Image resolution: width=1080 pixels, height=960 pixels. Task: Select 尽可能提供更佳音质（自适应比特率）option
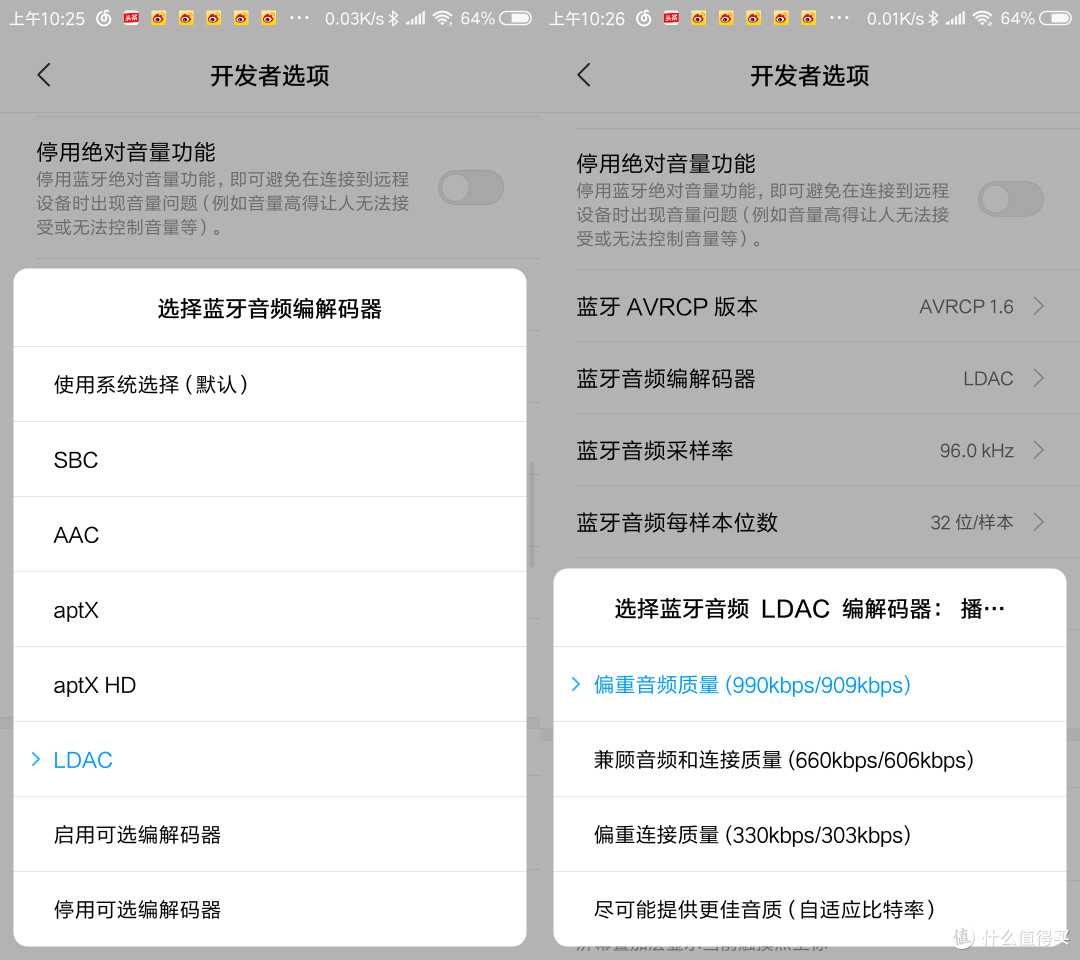pyautogui.click(x=810, y=910)
